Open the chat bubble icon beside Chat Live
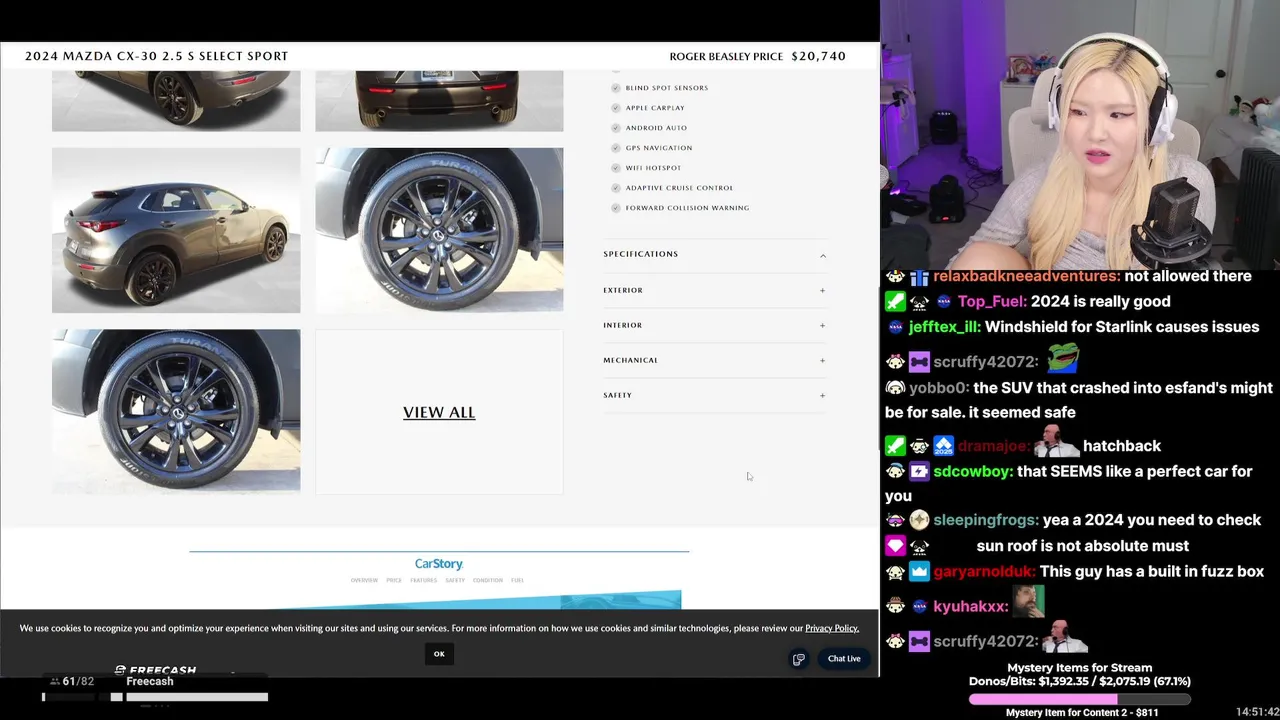This screenshot has height=720, width=1280. [x=798, y=659]
